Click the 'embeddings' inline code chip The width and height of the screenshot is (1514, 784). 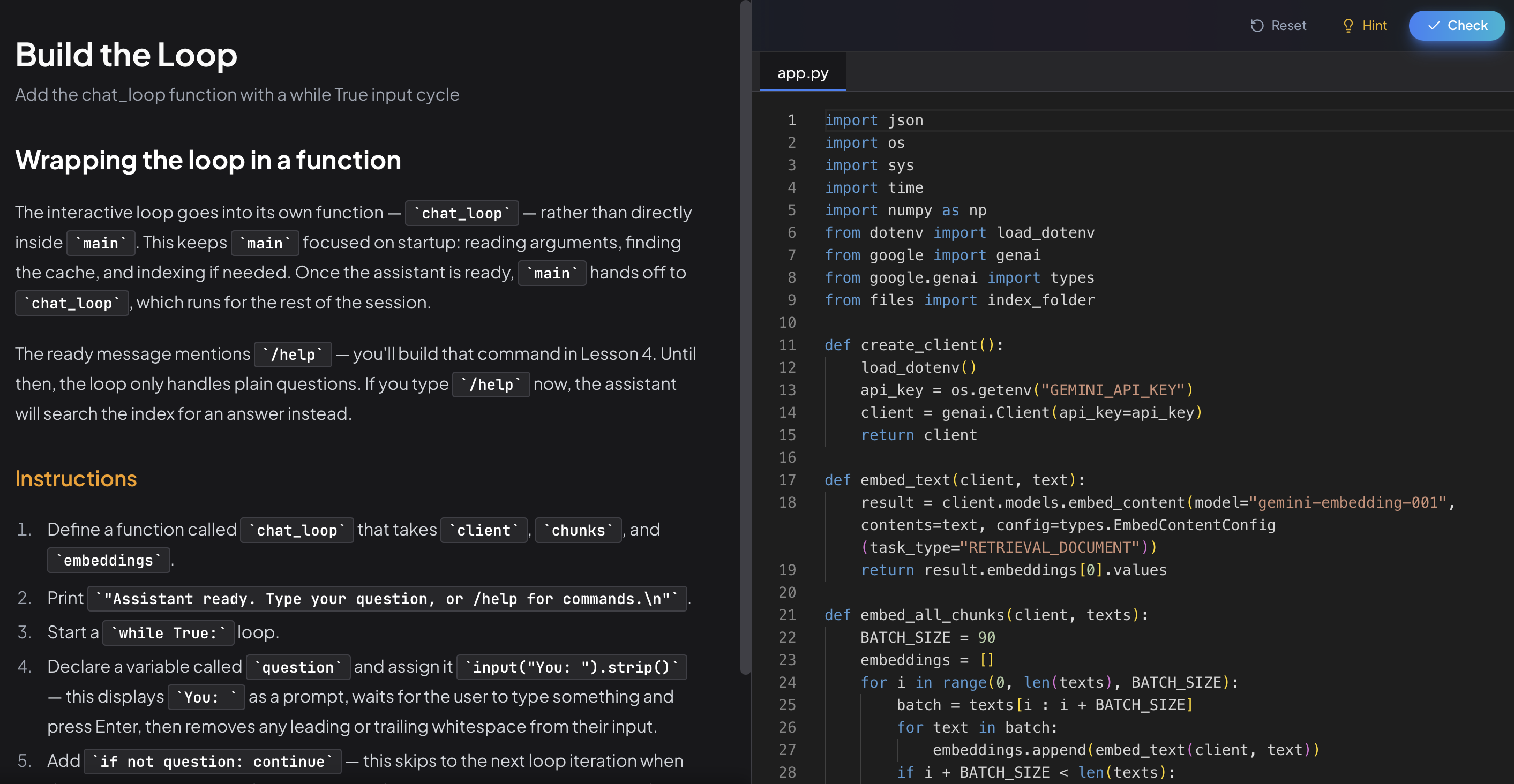(109, 560)
